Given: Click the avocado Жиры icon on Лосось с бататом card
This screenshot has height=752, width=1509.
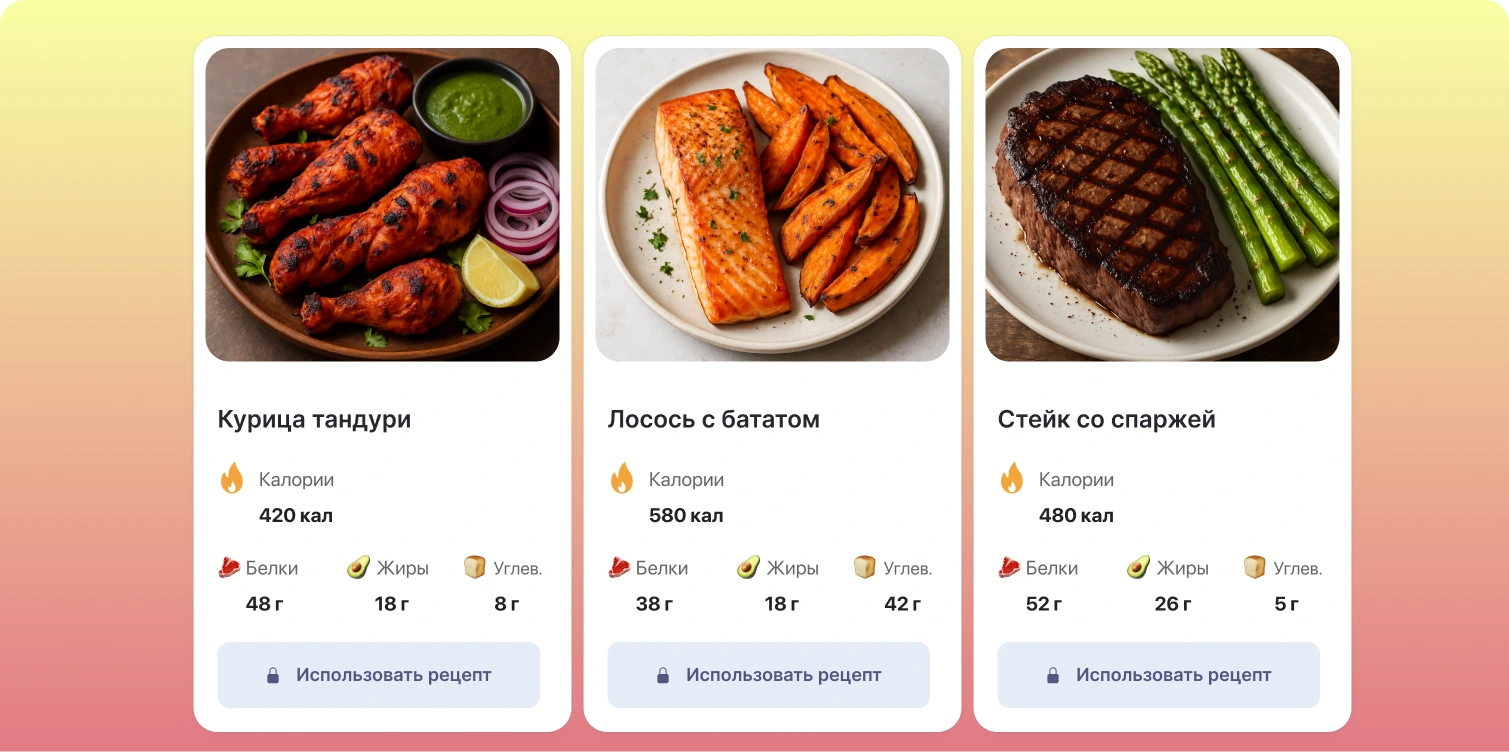Looking at the screenshot, I should coord(748,568).
